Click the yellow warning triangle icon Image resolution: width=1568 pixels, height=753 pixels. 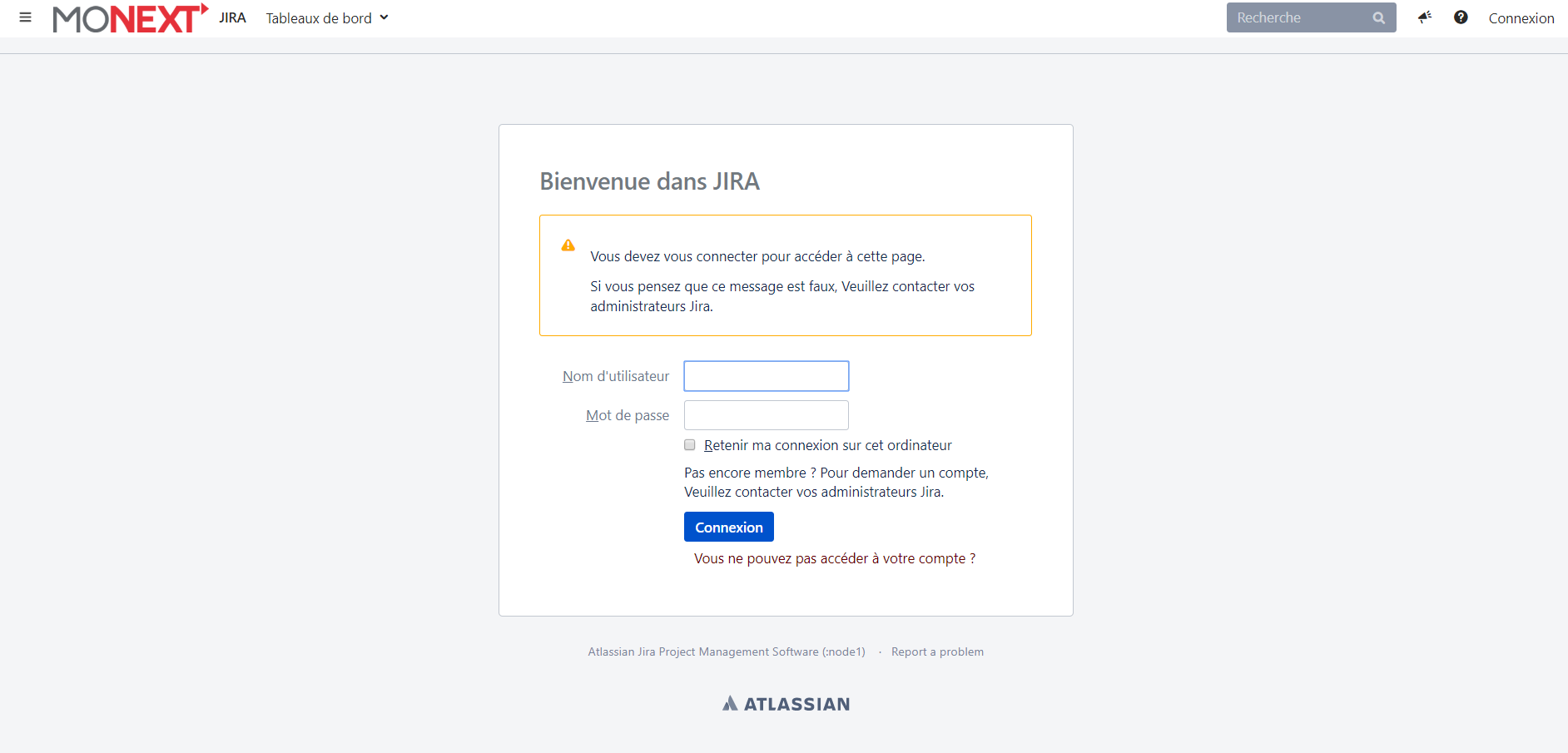(x=568, y=245)
